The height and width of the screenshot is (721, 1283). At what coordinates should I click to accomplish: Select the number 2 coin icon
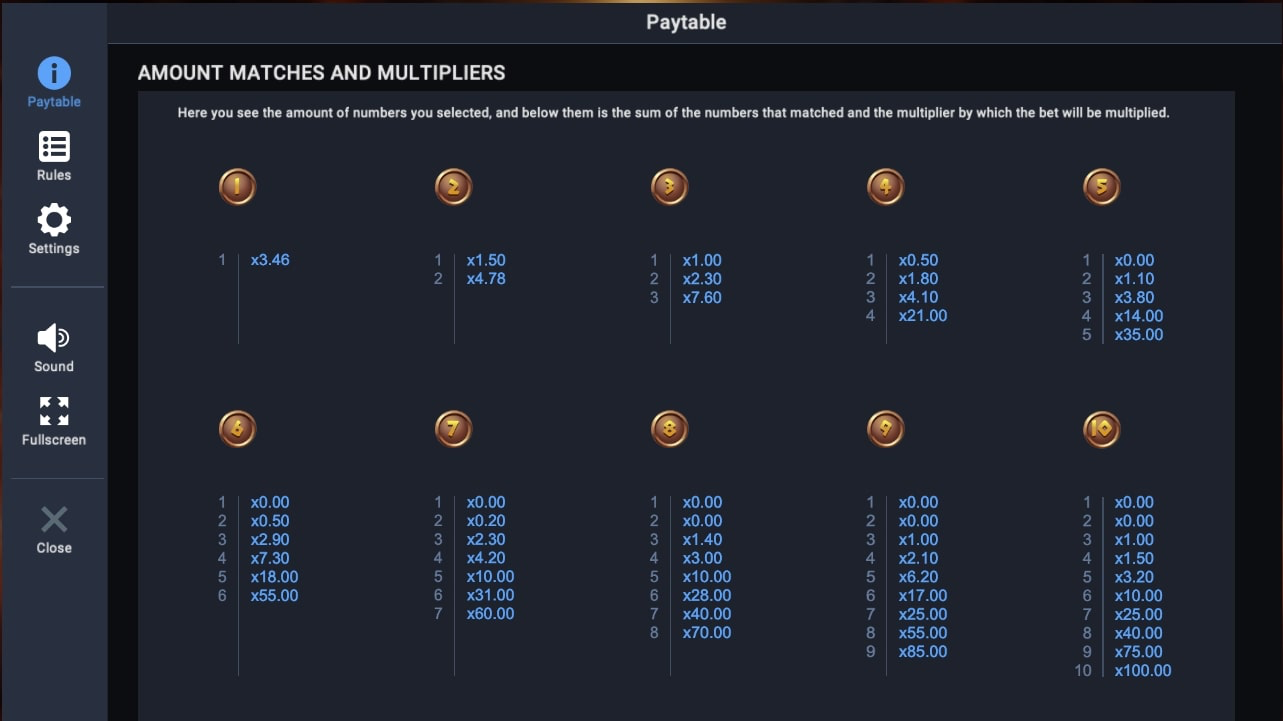click(453, 186)
